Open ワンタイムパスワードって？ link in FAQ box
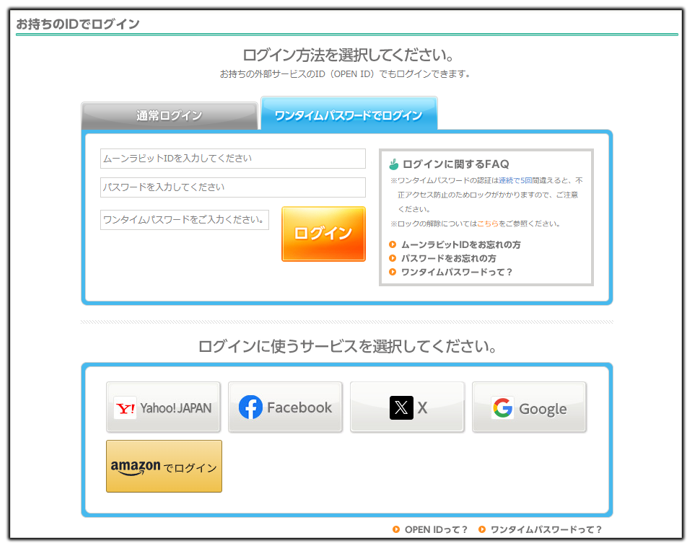This screenshot has width=691, height=547. point(457,272)
